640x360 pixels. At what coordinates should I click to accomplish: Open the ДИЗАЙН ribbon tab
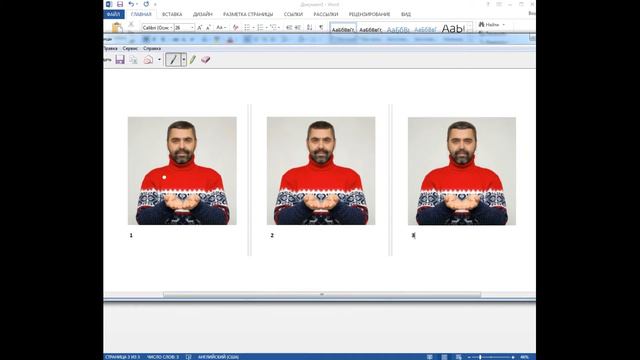[x=203, y=14]
